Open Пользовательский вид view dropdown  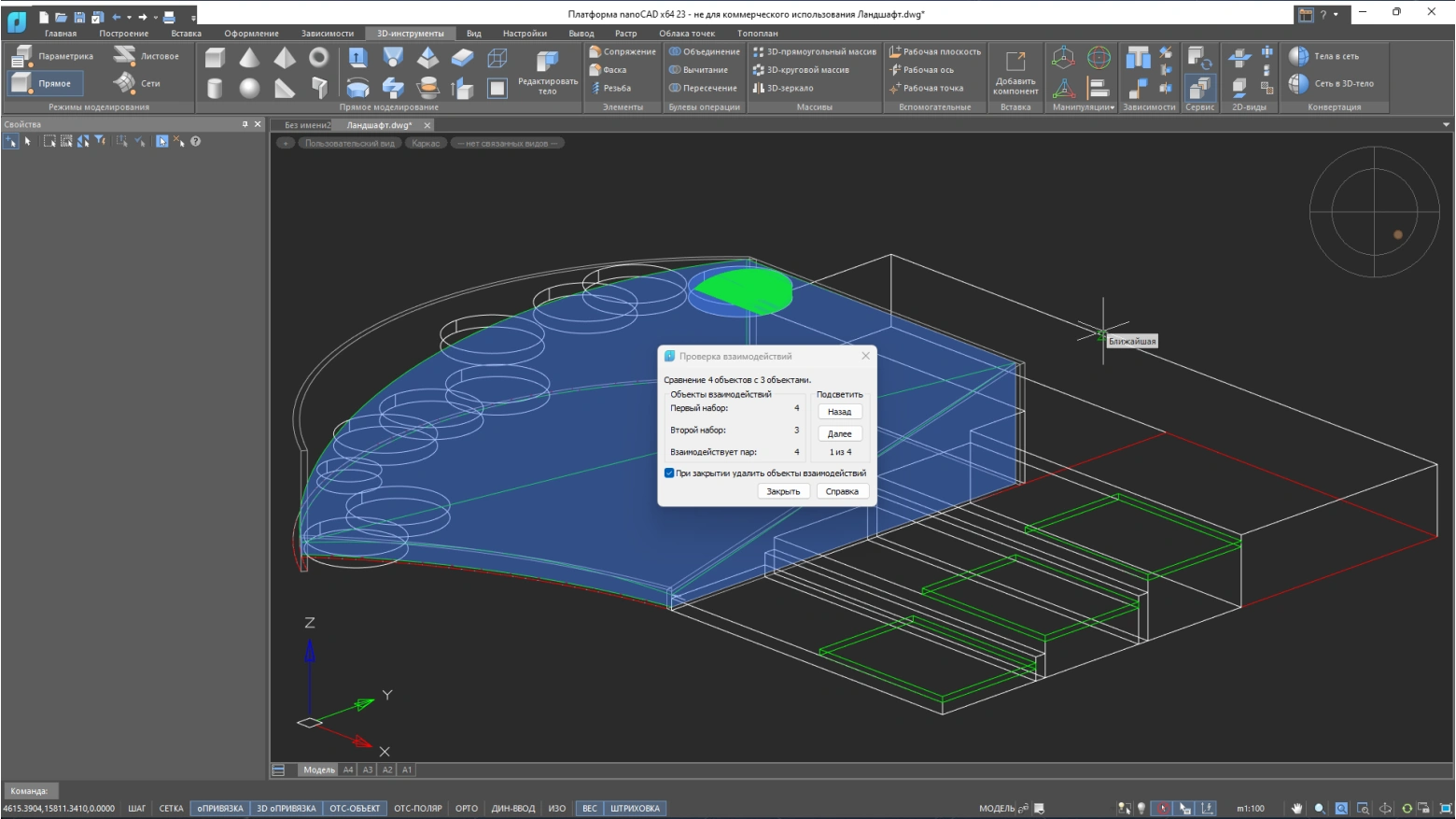pyautogui.click(x=349, y=144)
